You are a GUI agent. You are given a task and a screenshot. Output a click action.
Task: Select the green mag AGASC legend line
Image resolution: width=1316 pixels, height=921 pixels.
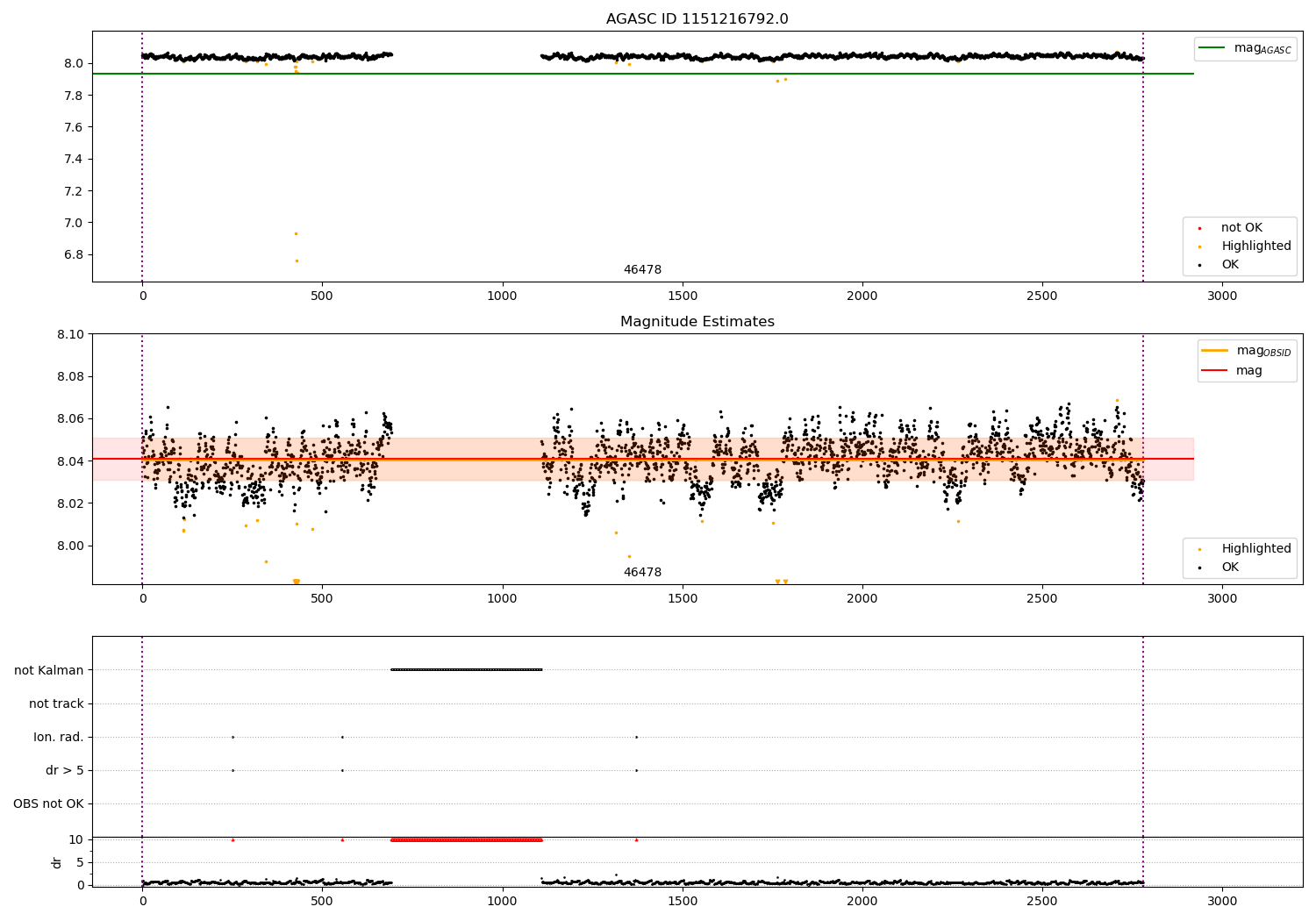tap(1211, 47)
